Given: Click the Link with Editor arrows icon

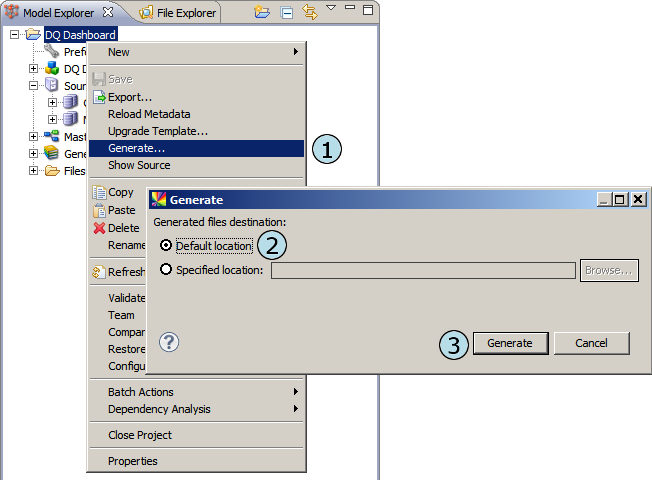Looking at the screenshot, I should click(x=309, y=12).
